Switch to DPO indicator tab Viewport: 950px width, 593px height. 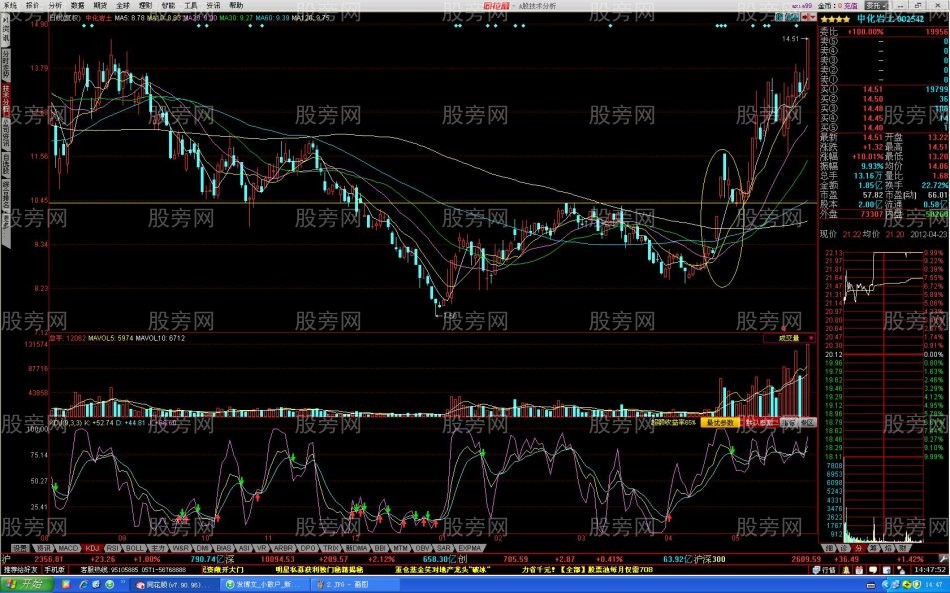308,548
